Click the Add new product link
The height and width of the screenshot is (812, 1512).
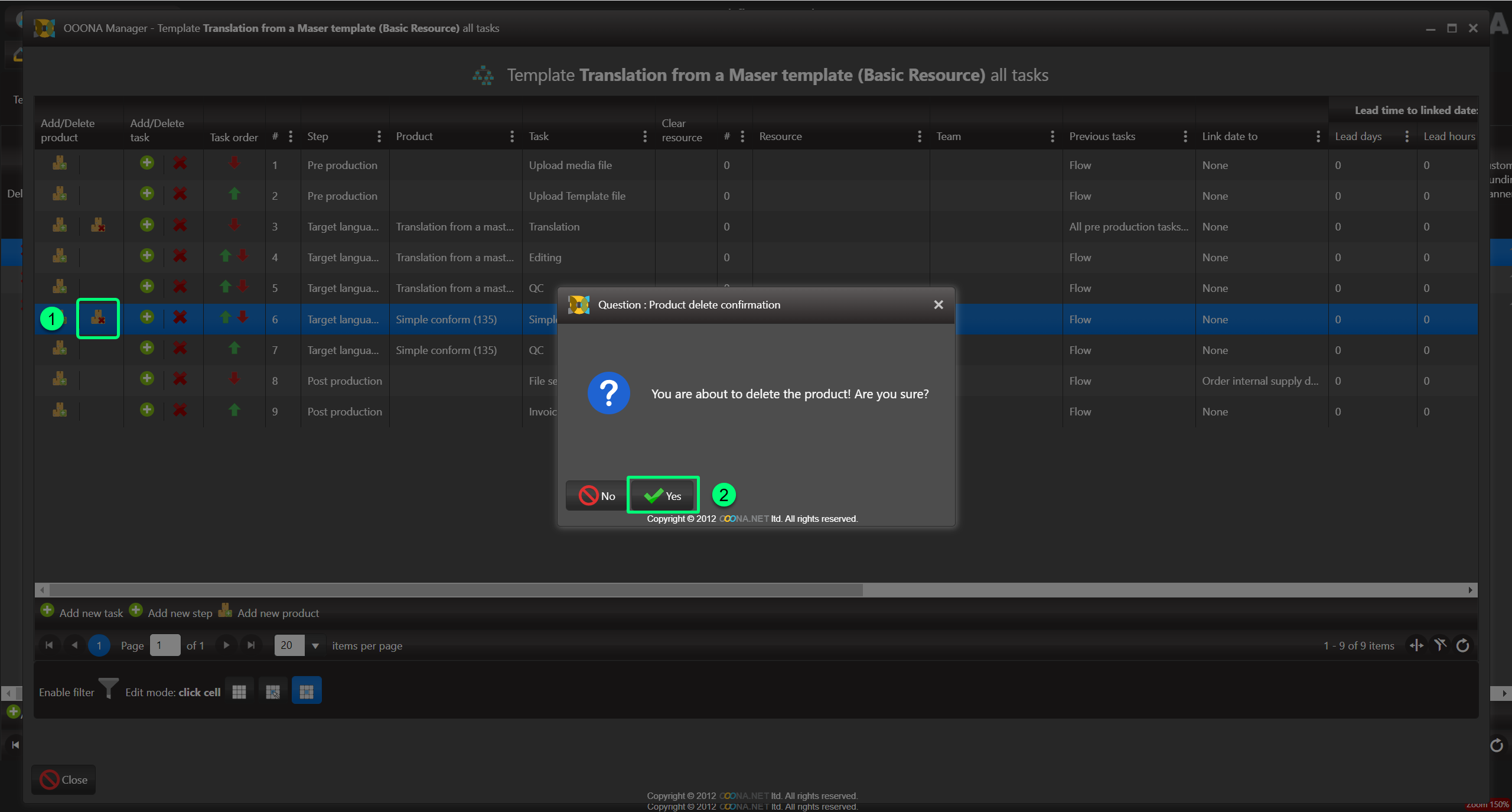click(278, 613)
